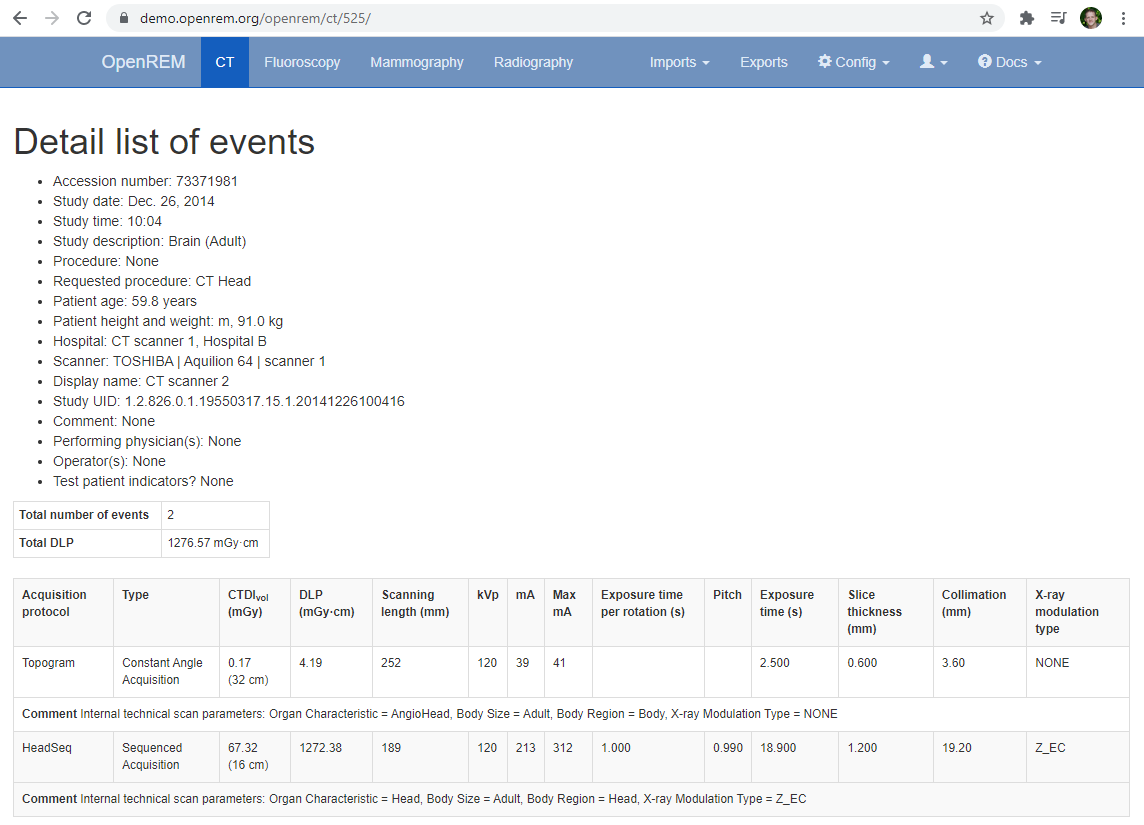
Task: Open the Exports page link
Action: [764, 62]
